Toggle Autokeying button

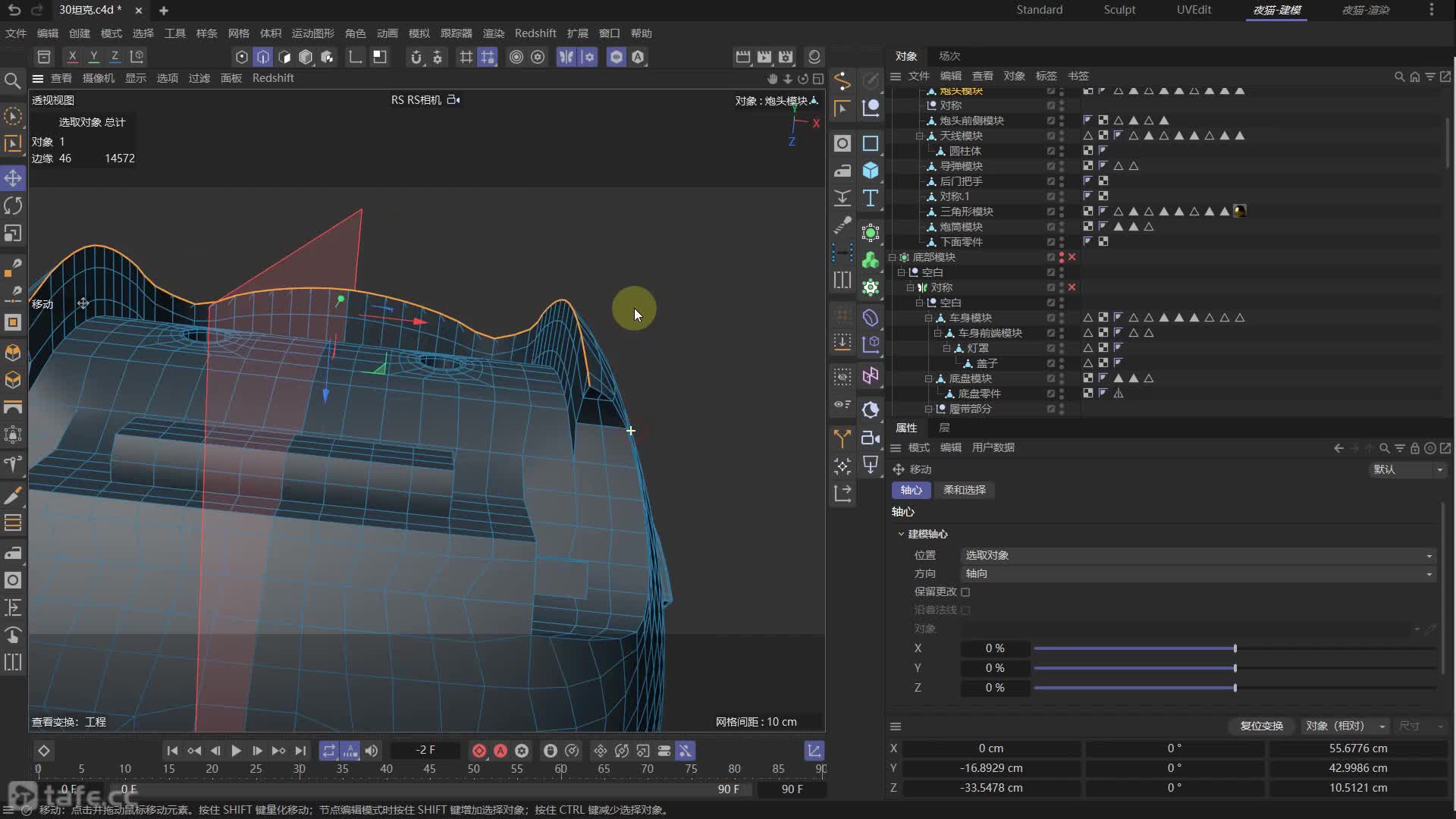[x=500, y=751]
